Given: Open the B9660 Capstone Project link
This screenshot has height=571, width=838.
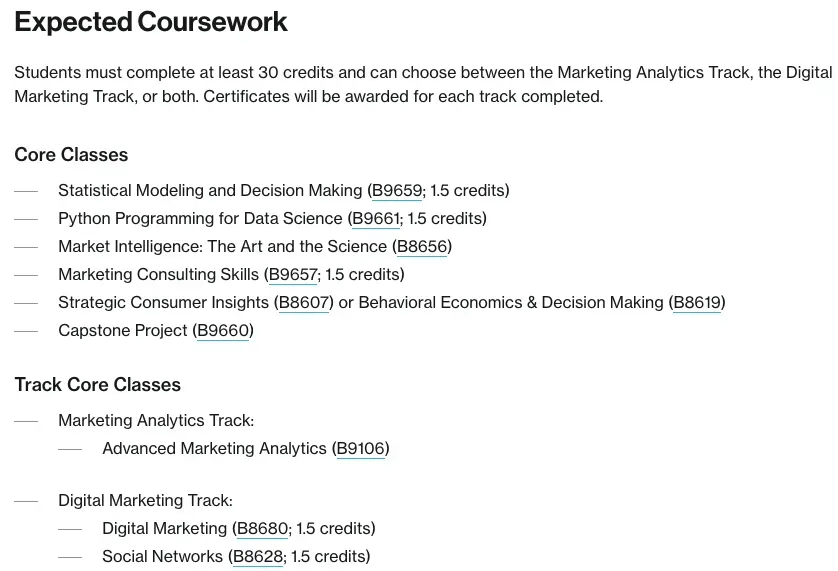Looking at the screenshot, I should pyautogui.click(x=223, y=330).
